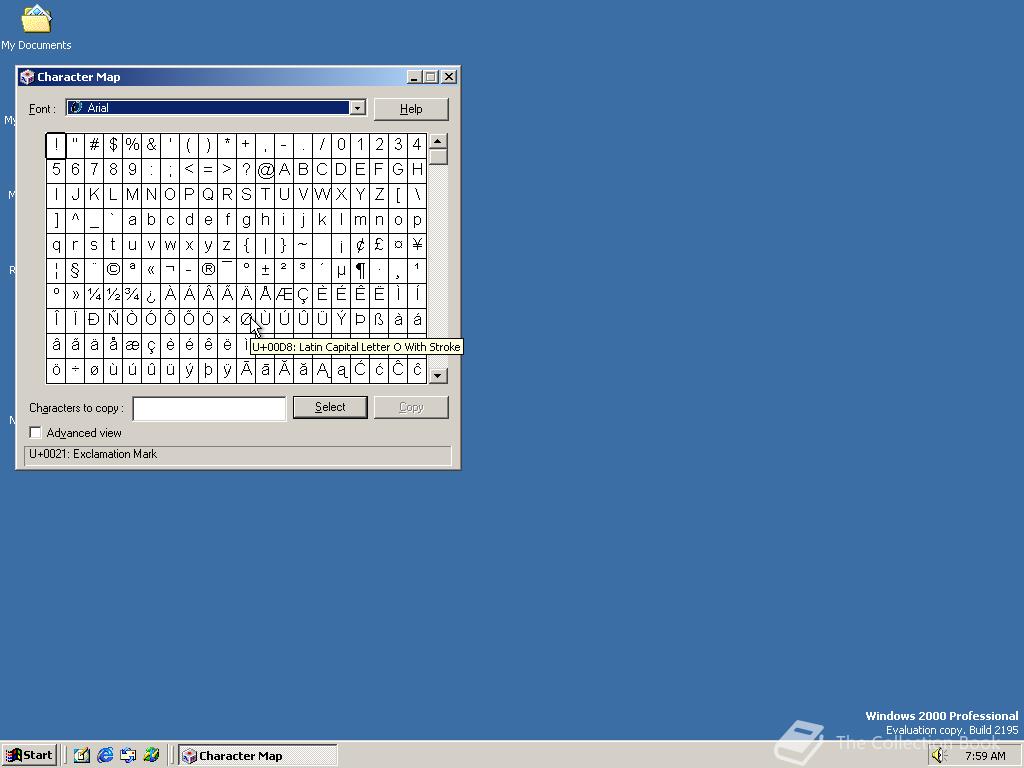The height and width of the screenshot is (768, 1024).
Task: Select the inverted question mark ¿ cell
Action: click(x=151, y=295)
